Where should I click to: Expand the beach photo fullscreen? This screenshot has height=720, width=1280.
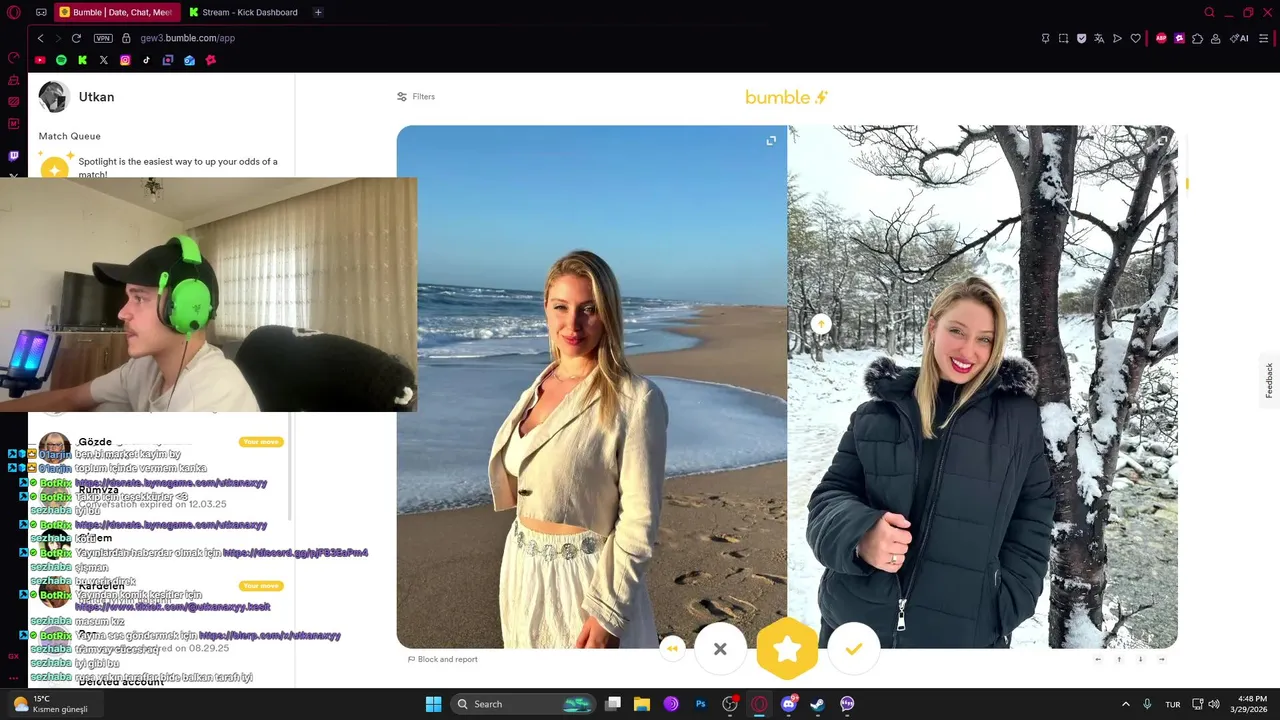click(x=771, y=141)
